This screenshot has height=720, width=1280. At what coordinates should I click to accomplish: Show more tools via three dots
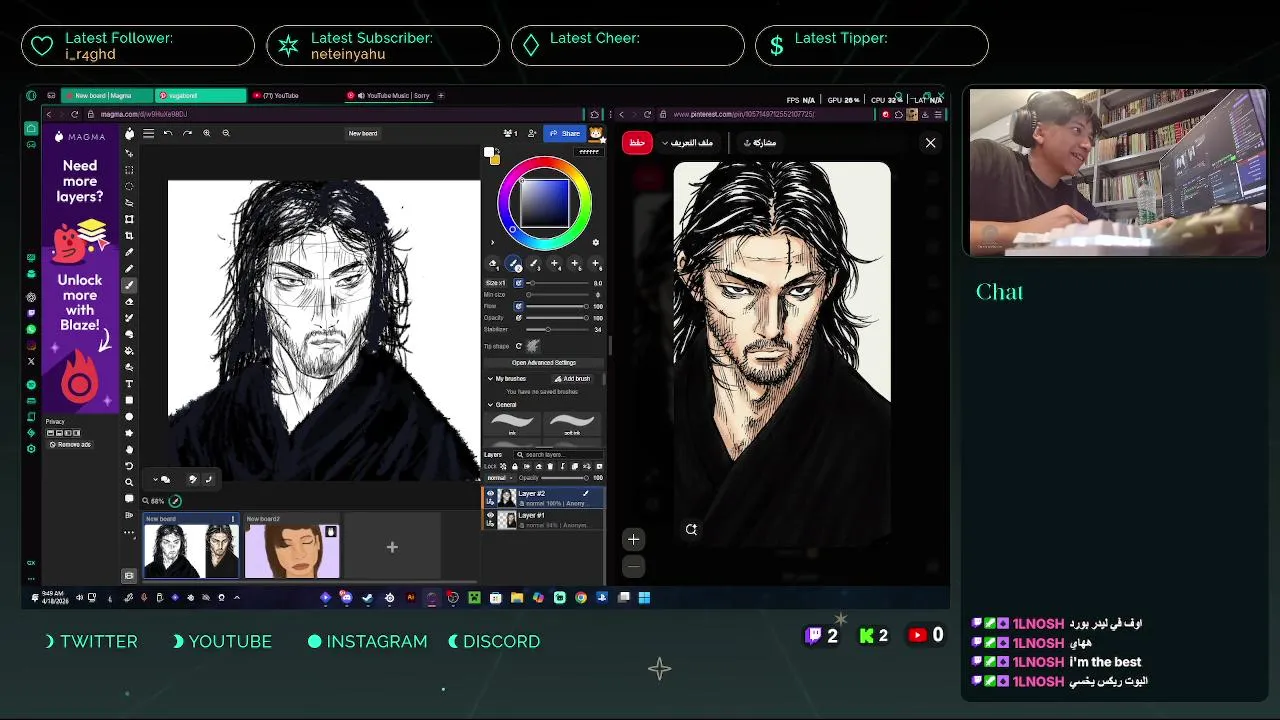click(x=129, y=533)
